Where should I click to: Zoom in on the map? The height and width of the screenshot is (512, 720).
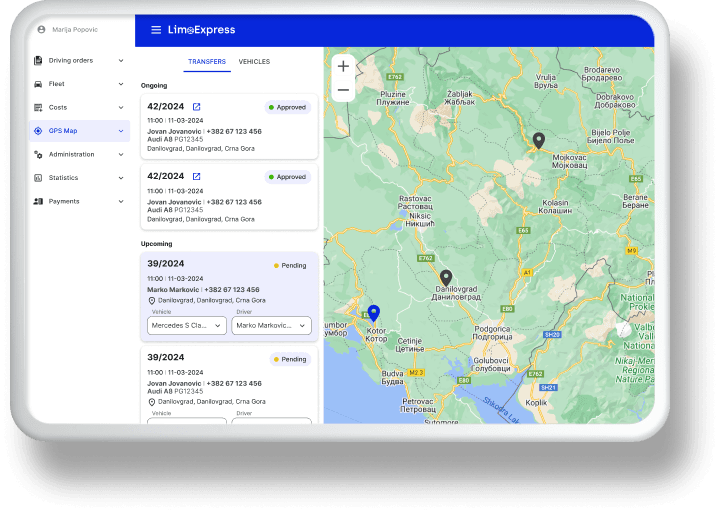pyautogui.click(x=343, y=66)
